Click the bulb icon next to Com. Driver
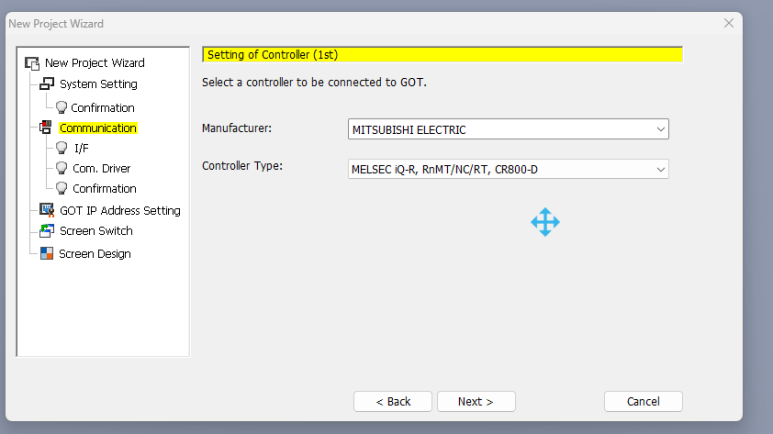773x434 pixels. coord(61,168)
